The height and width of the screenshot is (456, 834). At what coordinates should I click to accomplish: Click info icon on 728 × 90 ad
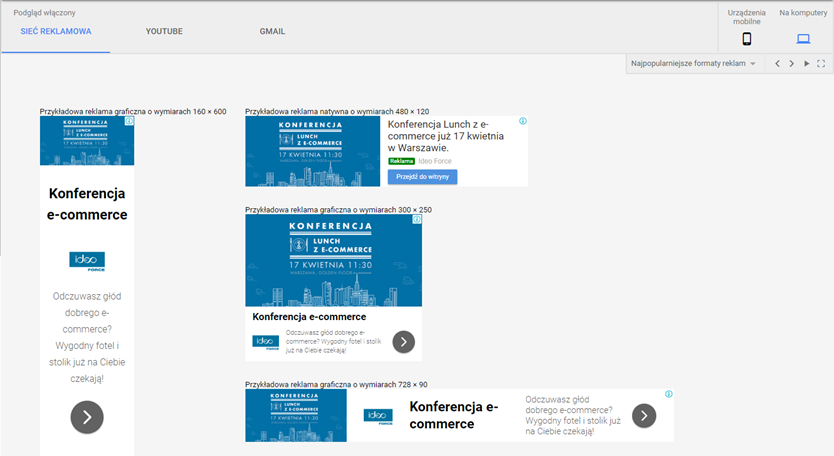point(668,394)
